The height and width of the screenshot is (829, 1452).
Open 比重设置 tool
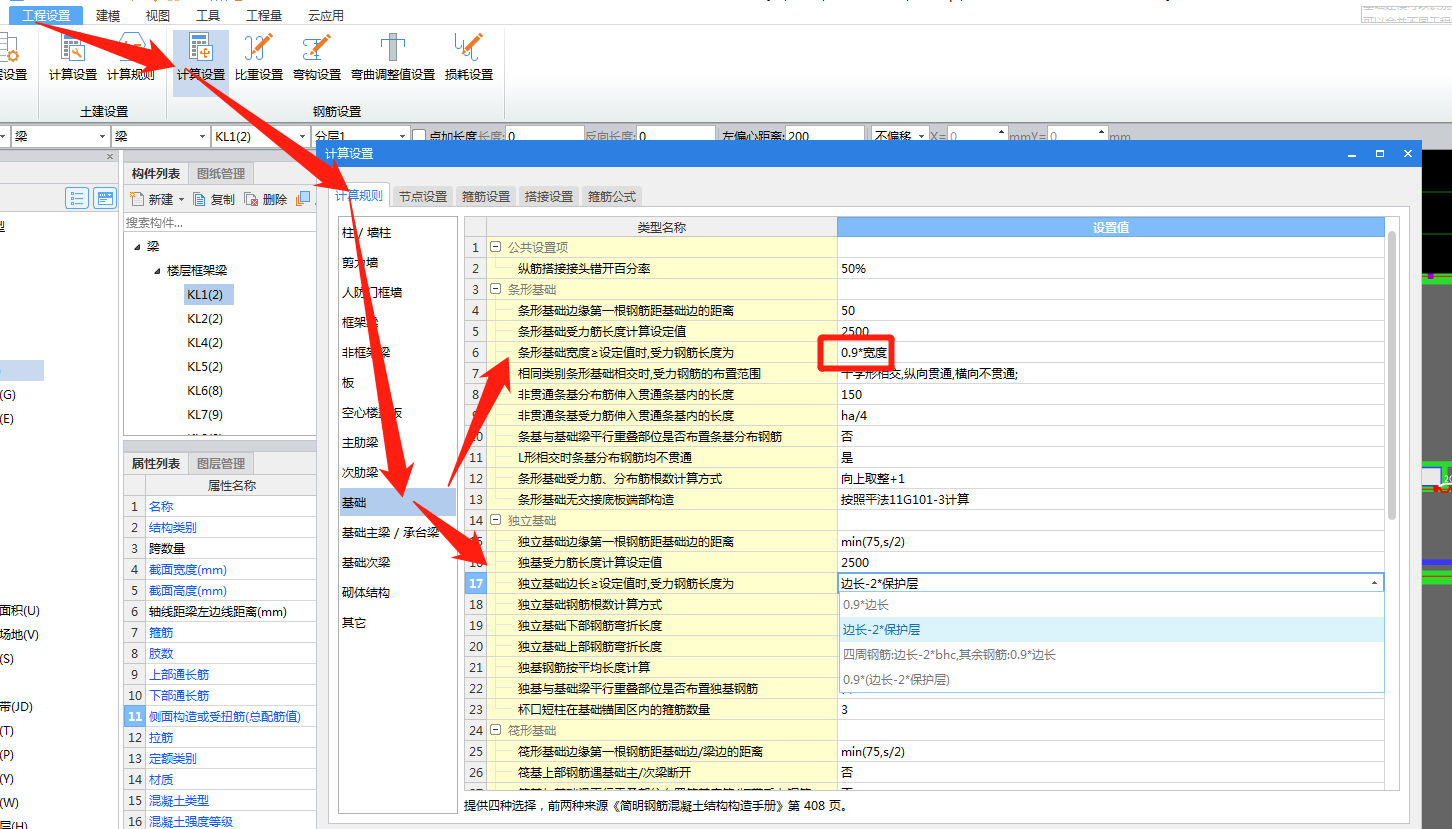(259, 57)
